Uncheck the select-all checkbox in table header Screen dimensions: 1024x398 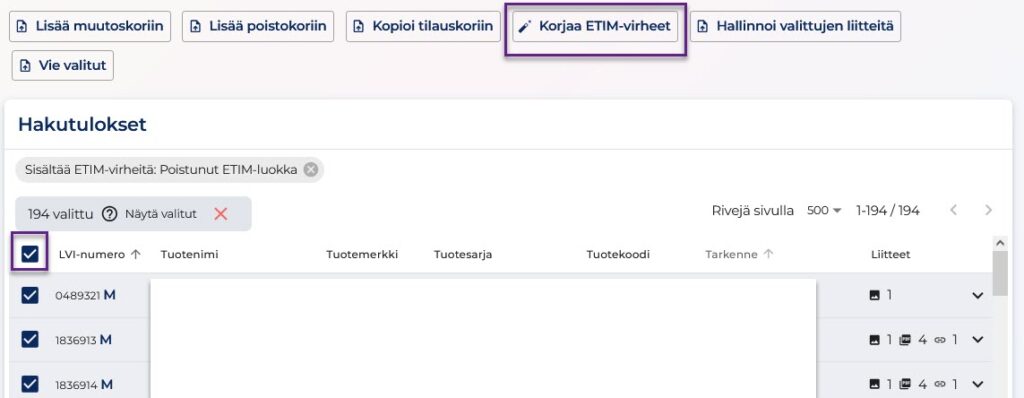pos(30,254)
